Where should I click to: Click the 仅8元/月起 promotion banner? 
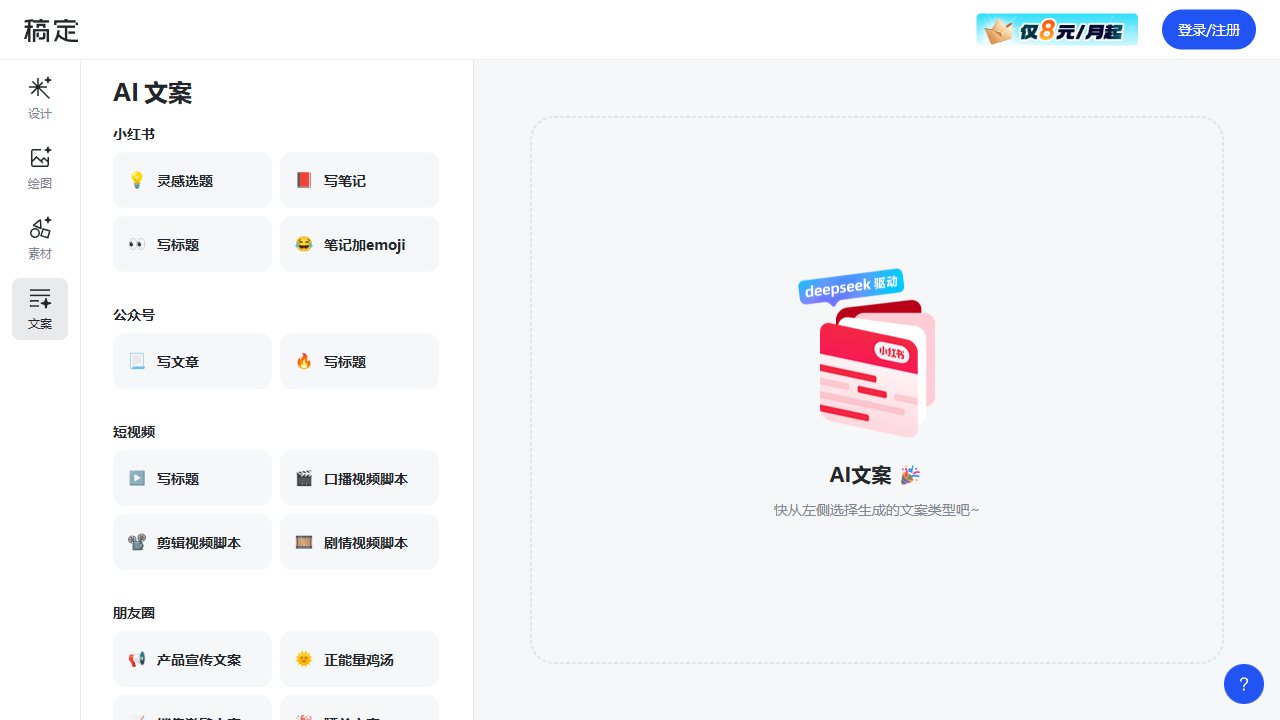click(1056, 30)
